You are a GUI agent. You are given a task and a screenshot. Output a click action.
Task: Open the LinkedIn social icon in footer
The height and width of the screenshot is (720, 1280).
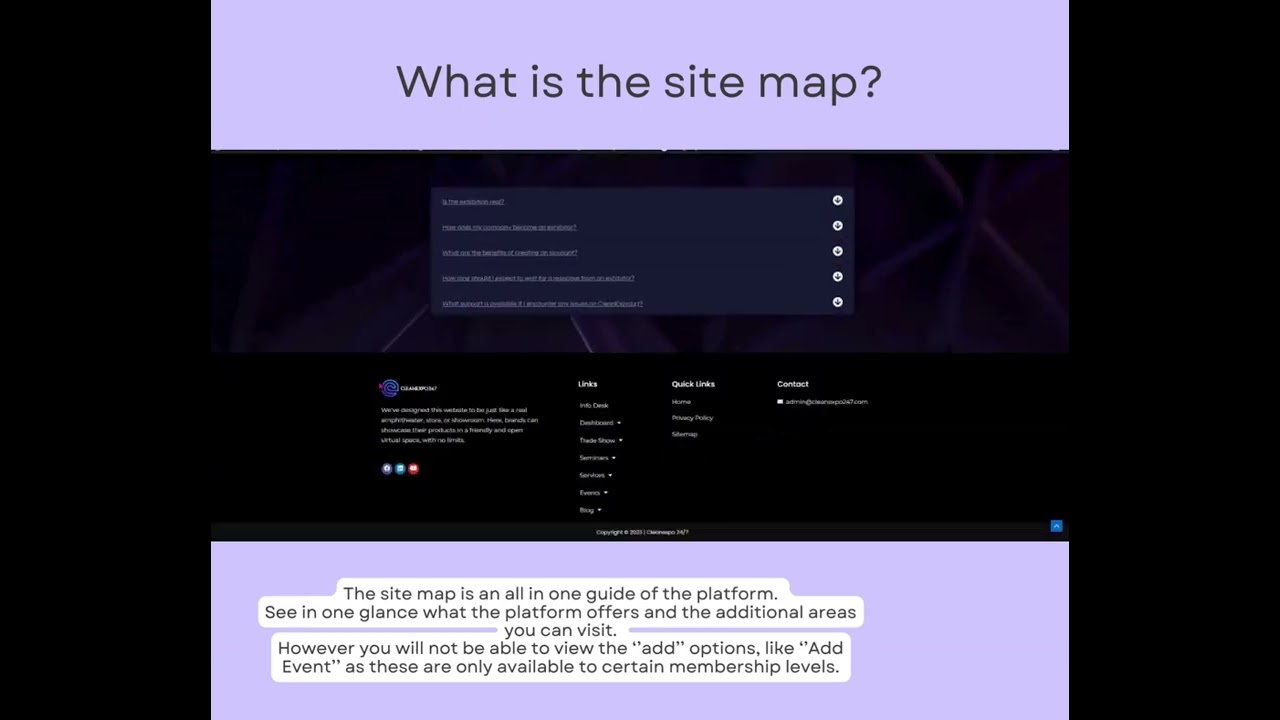[x=400, y=468]
